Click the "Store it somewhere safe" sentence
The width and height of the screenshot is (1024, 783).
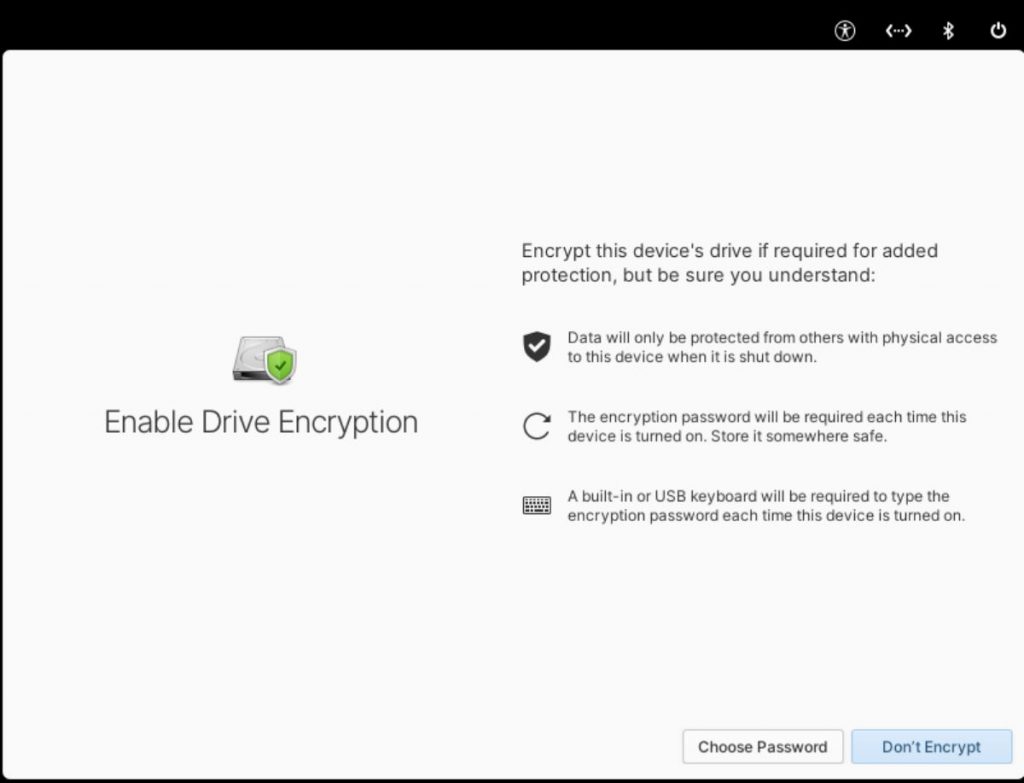788,437
